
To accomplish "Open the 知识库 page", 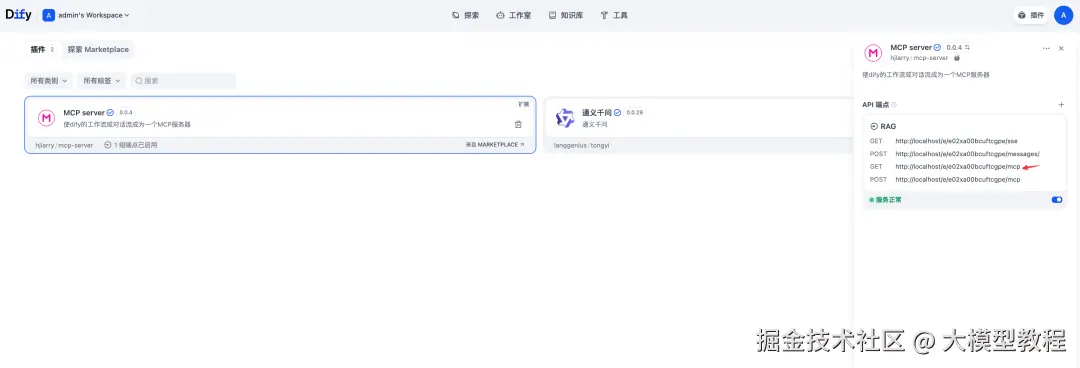I will click(565, 15).
